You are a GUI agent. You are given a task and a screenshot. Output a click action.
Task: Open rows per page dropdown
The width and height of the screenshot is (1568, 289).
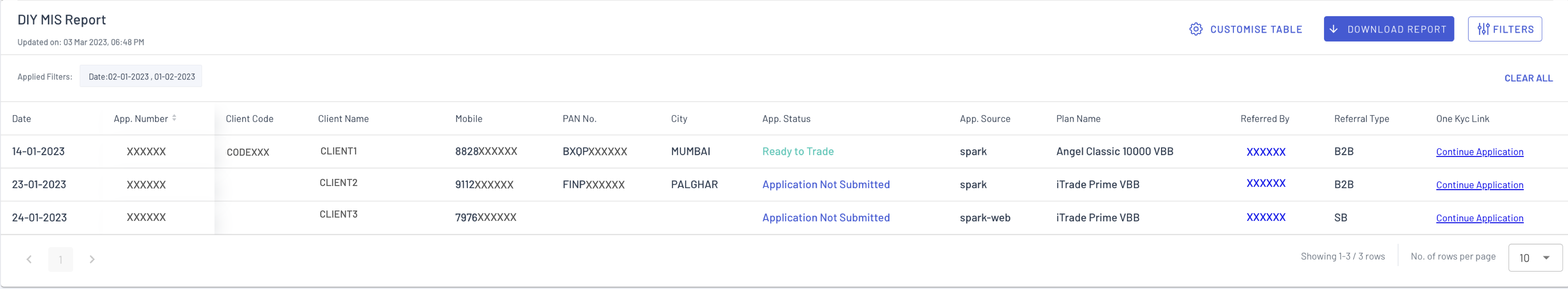point(1534,257)
